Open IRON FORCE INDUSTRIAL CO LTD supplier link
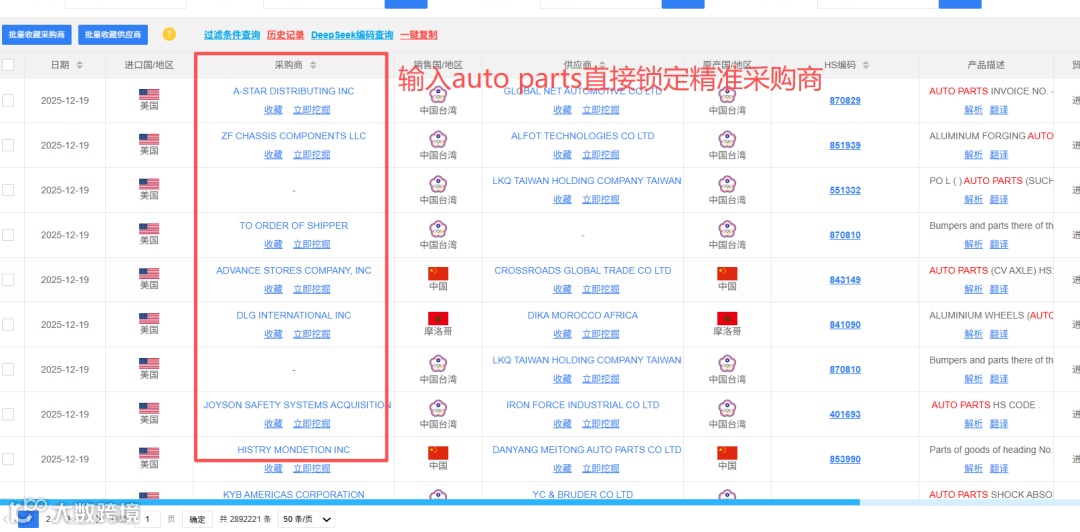 pyautogui.click(x=583, y=405)
